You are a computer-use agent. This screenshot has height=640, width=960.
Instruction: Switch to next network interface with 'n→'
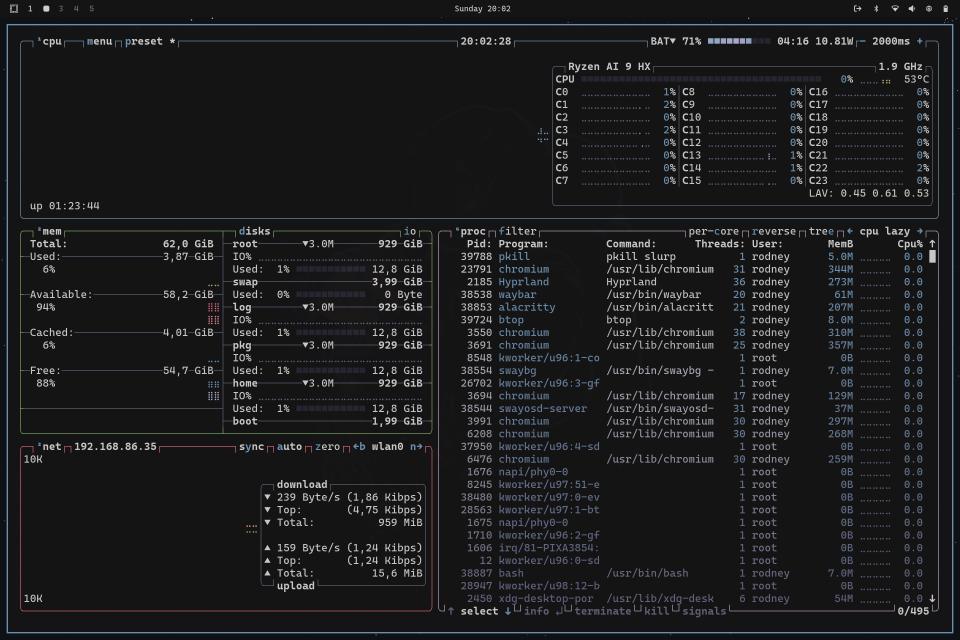416,446
